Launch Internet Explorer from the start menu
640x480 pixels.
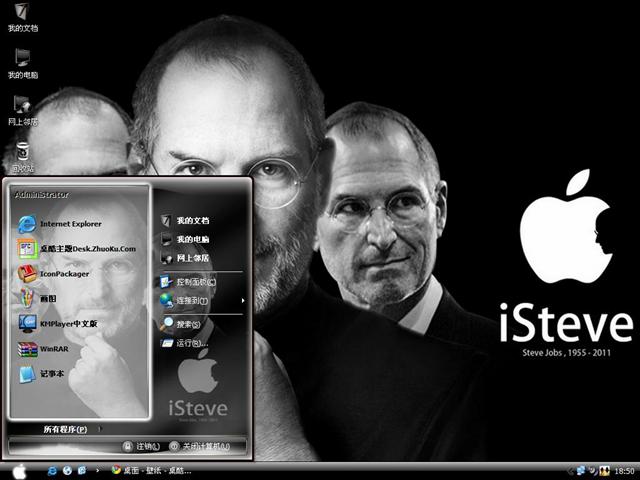pyautogui.click(x=60, y=224)
